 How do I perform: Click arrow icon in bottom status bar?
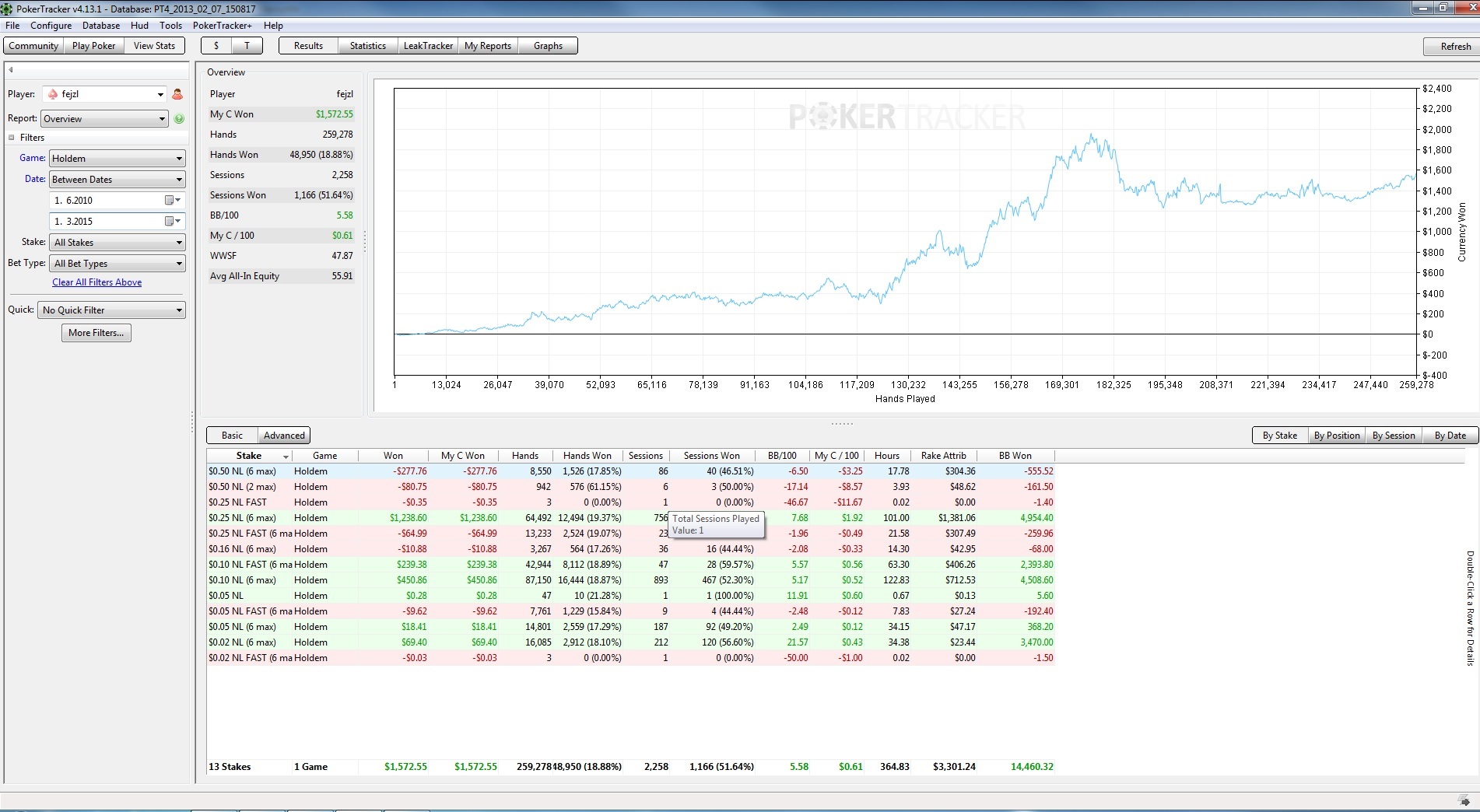[x=1464, y=800]
